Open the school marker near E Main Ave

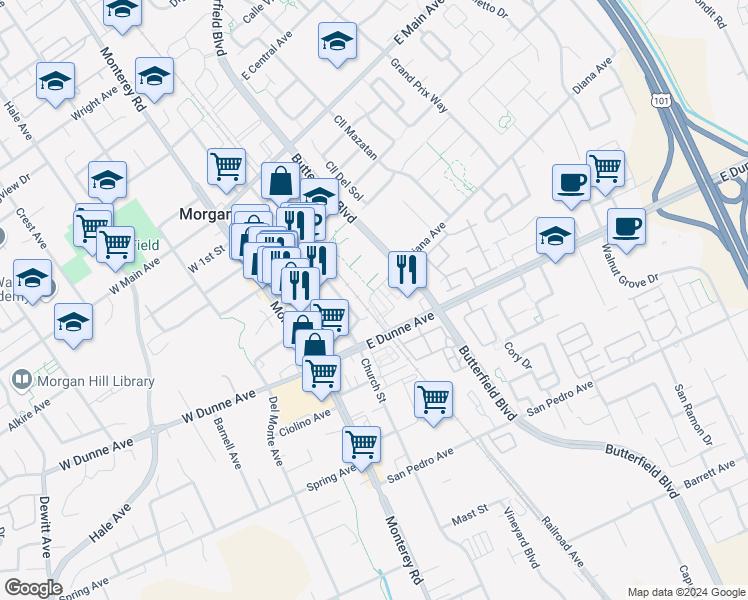(x=337, y=43)
